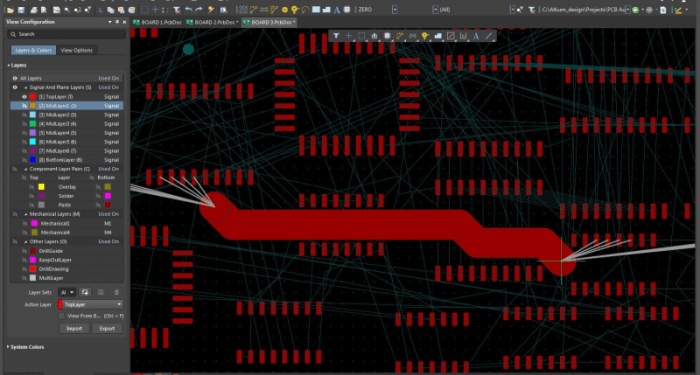Click the tuning meander icon on active bar
The height and width of the screenshot is (375, 700).
412,36
